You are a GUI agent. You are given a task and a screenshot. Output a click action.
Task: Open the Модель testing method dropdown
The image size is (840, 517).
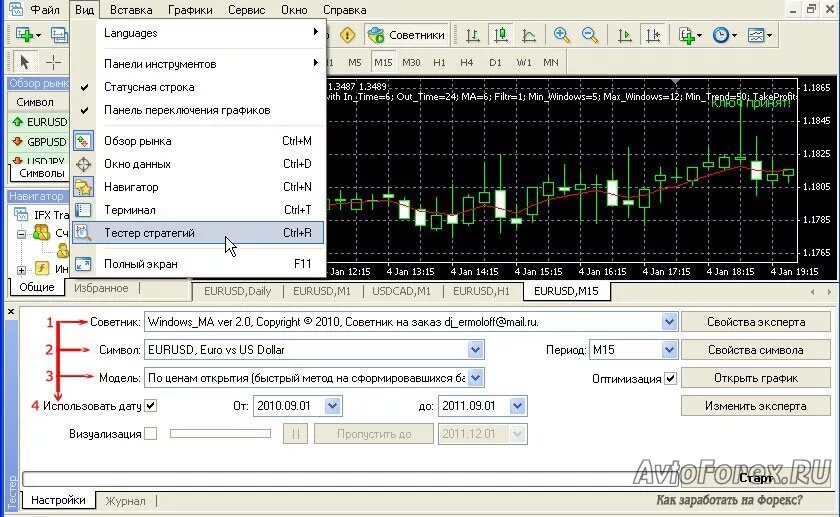475,378
